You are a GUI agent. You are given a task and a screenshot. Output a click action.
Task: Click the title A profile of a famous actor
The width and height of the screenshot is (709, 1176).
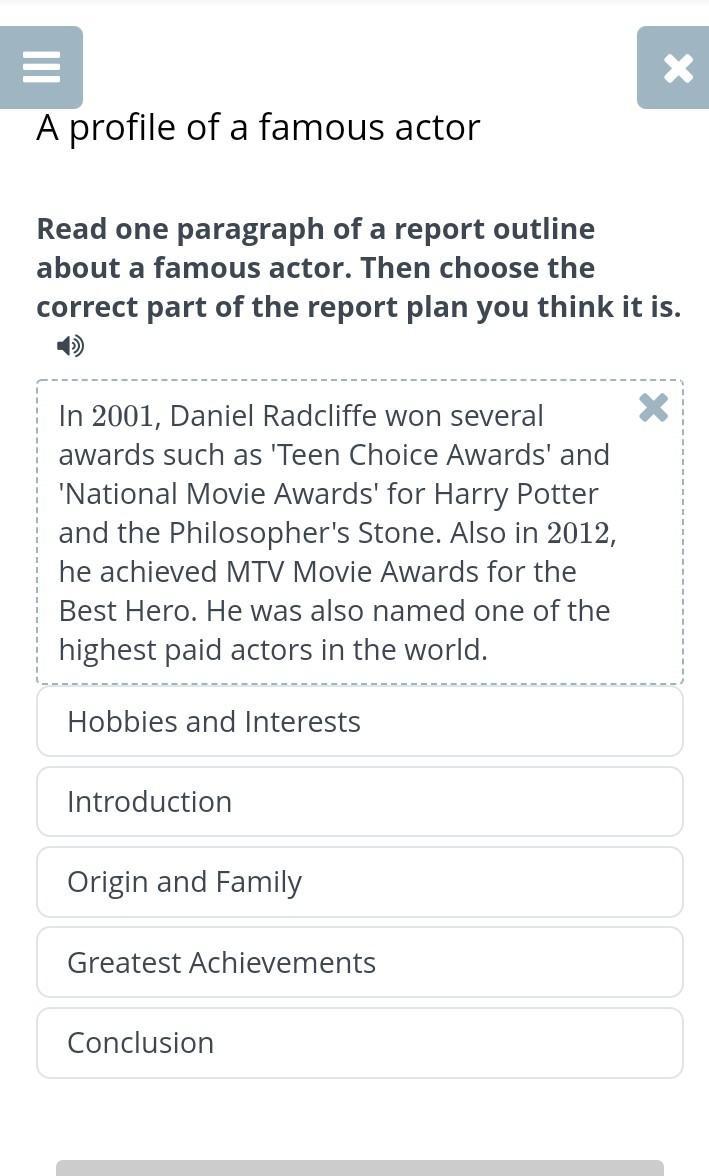258,128
